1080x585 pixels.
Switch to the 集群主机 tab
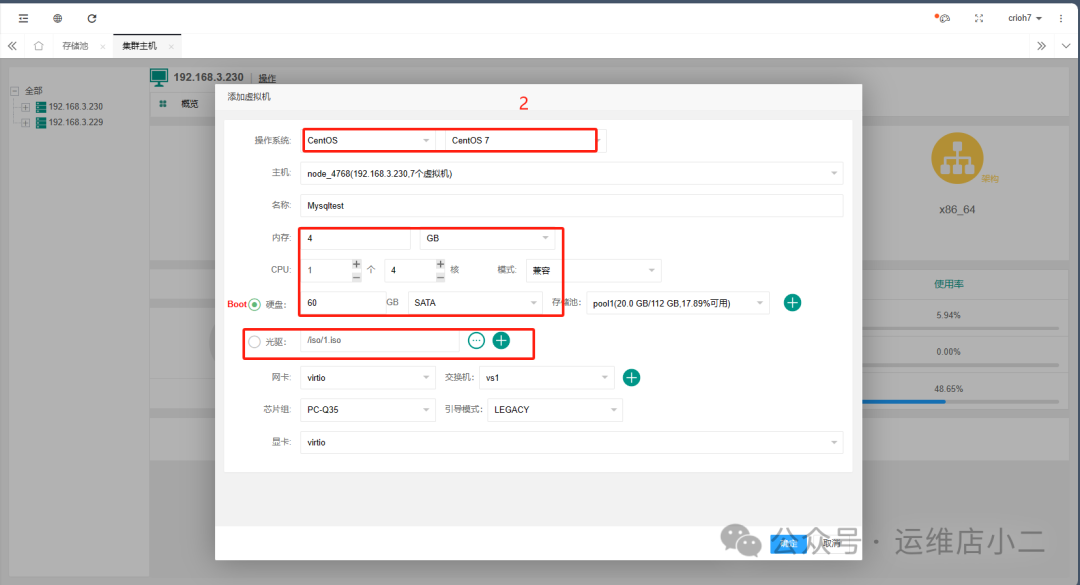coord(139,46)
